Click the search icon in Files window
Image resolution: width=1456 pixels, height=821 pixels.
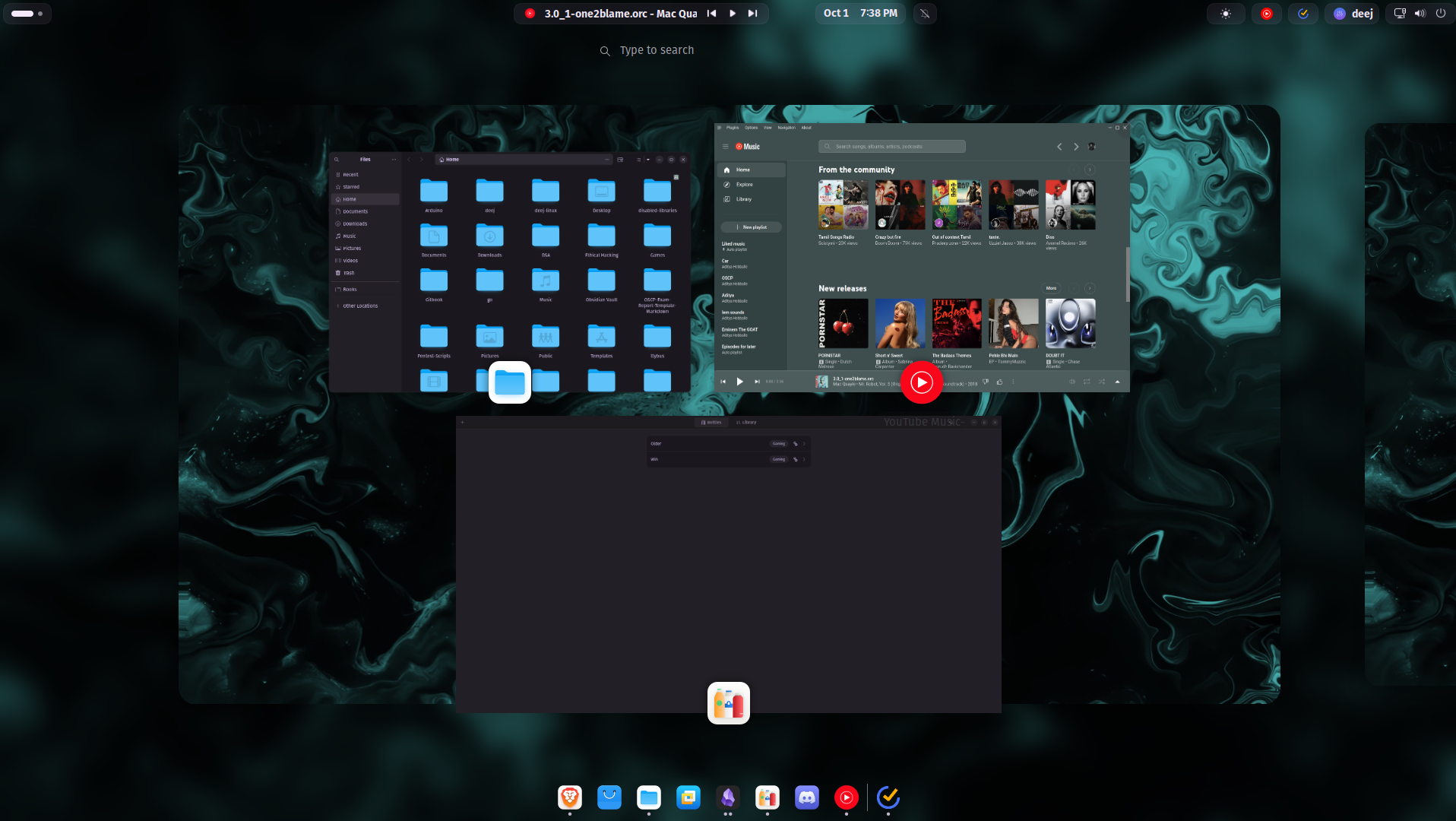pos(337,160)
